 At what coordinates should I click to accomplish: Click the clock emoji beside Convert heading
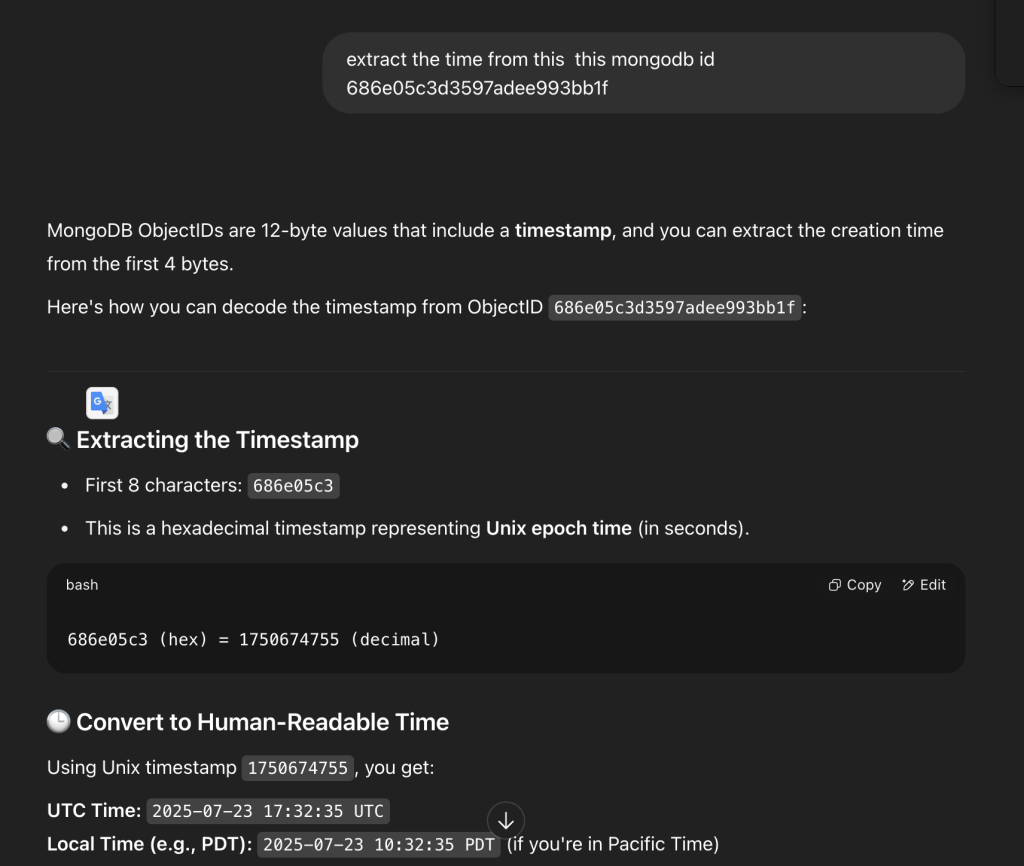(x=58, y=722)
